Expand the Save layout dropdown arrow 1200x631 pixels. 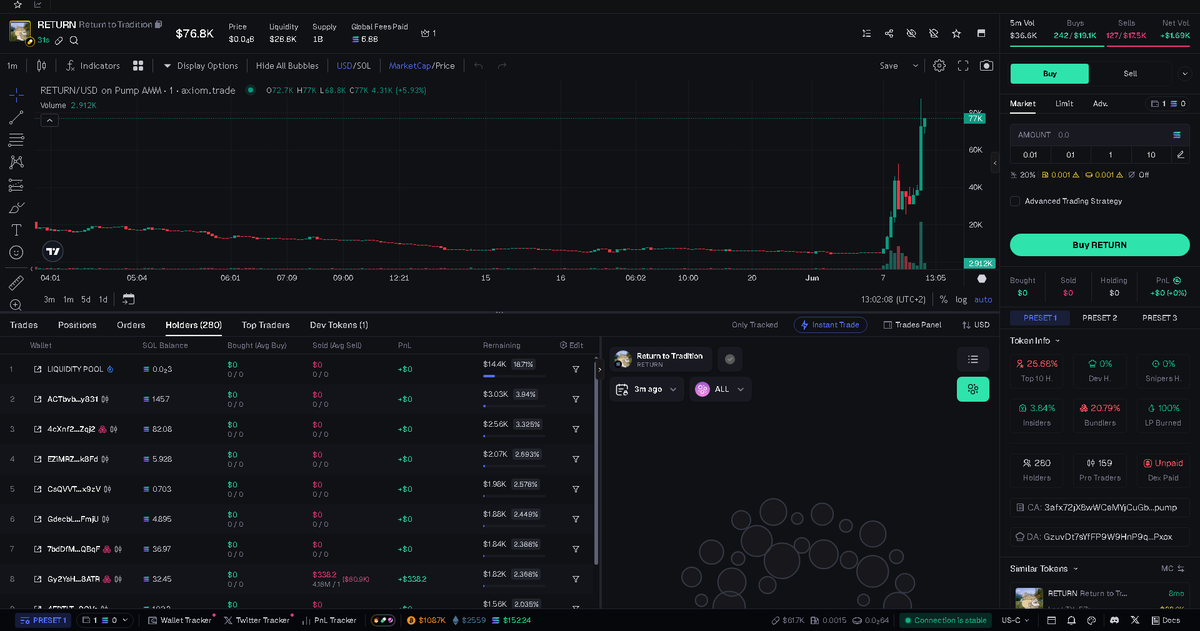(915, 66)
